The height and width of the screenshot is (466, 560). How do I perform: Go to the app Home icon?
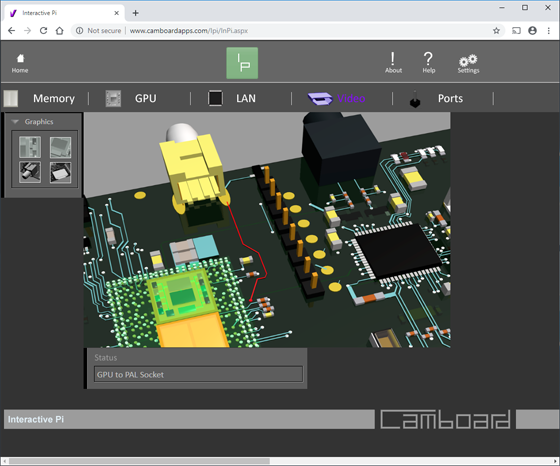20,63
